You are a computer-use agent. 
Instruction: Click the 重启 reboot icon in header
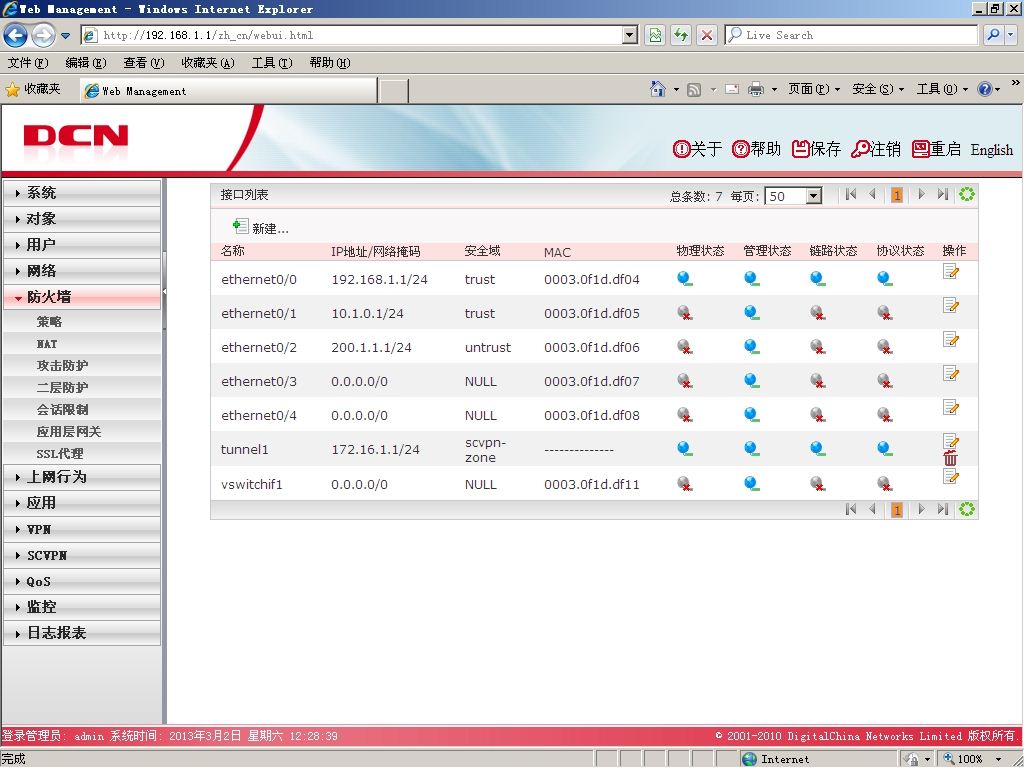(x=921, y=149)
